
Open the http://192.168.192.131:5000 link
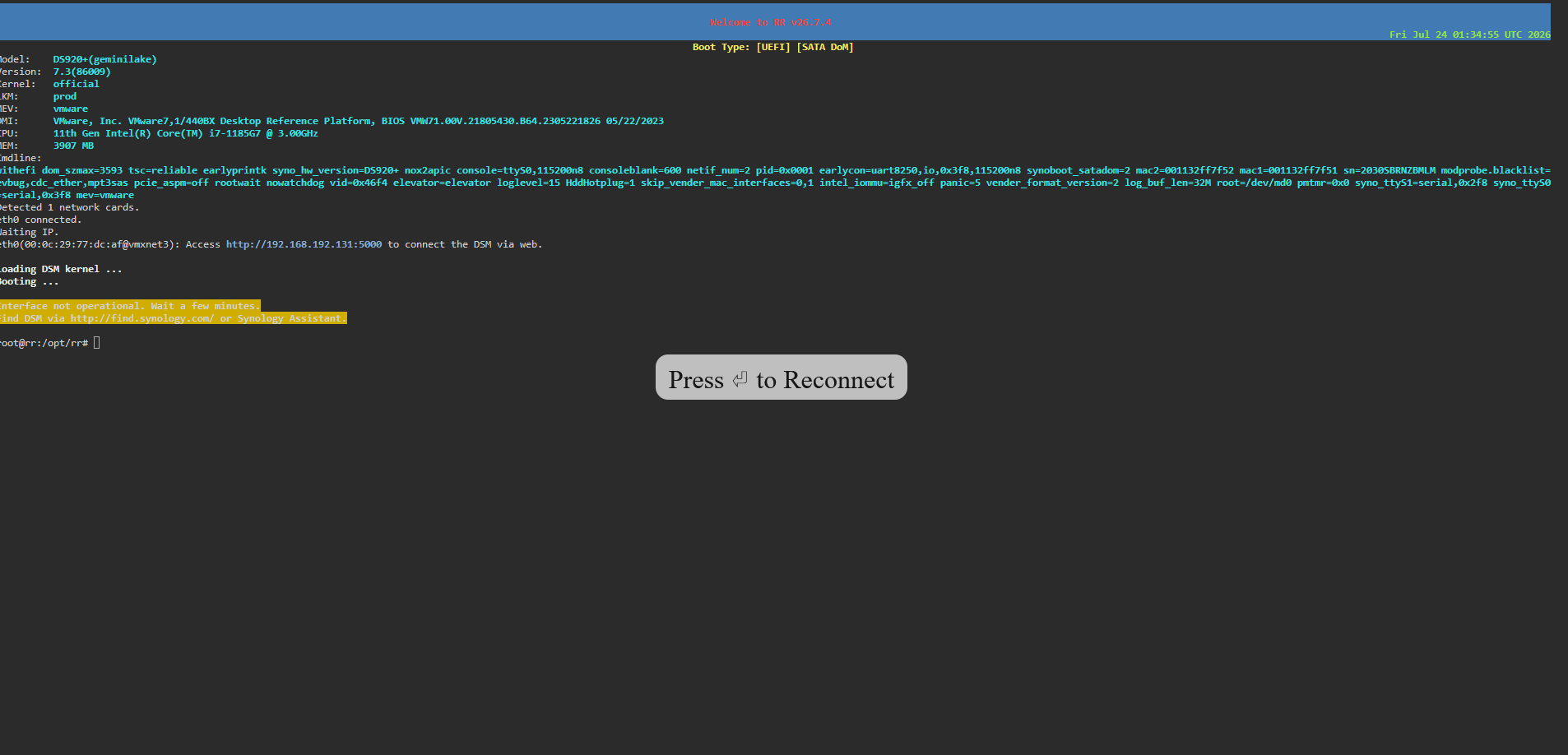[304, 244]
